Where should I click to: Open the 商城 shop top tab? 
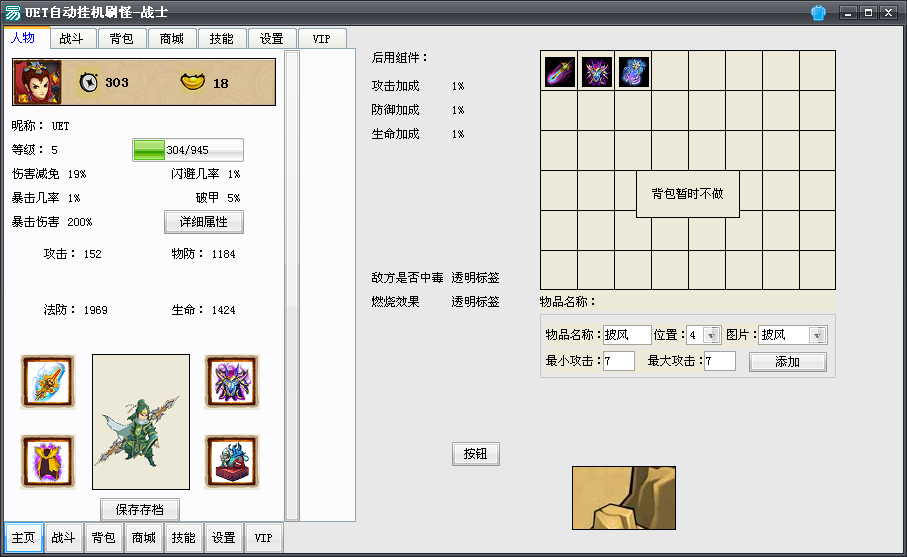click(x=172, y=39)
